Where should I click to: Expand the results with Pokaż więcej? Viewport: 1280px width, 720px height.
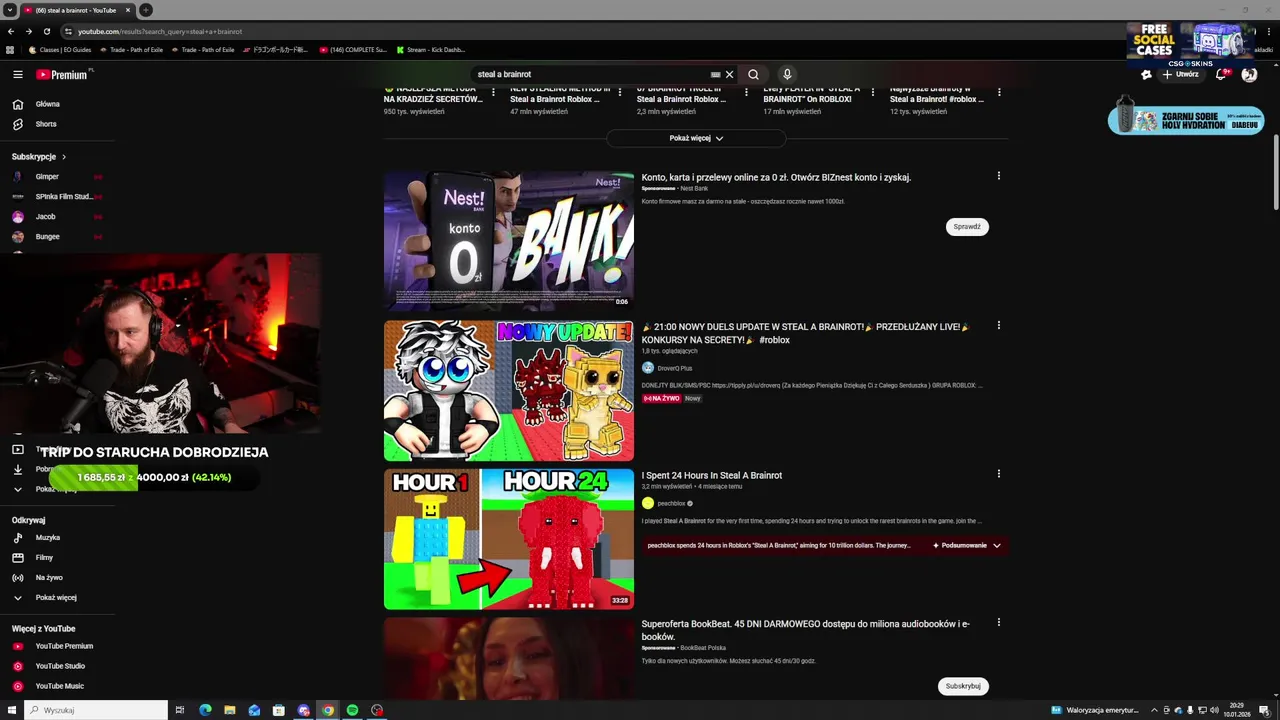pos(696,138)
